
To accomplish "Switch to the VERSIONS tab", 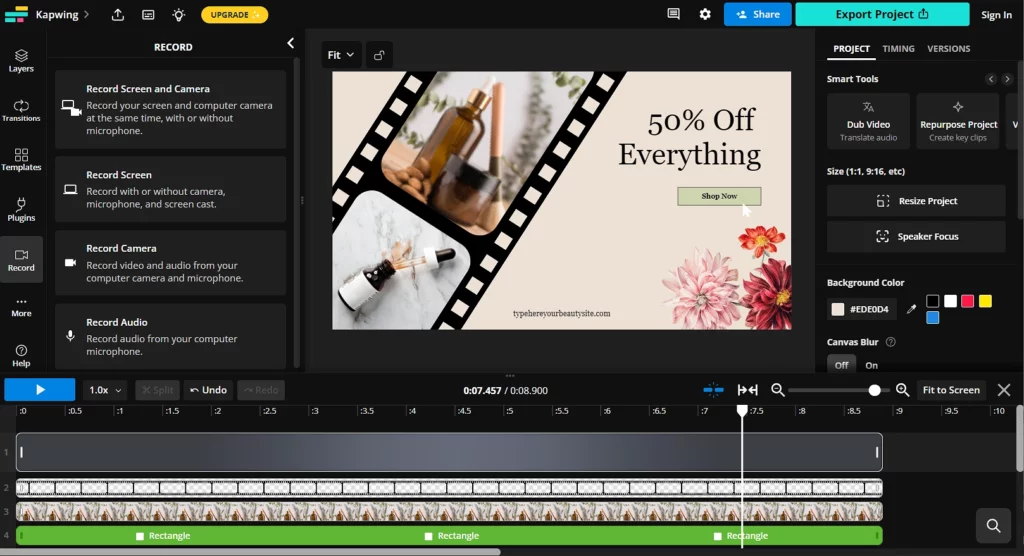I will [948, 48].
